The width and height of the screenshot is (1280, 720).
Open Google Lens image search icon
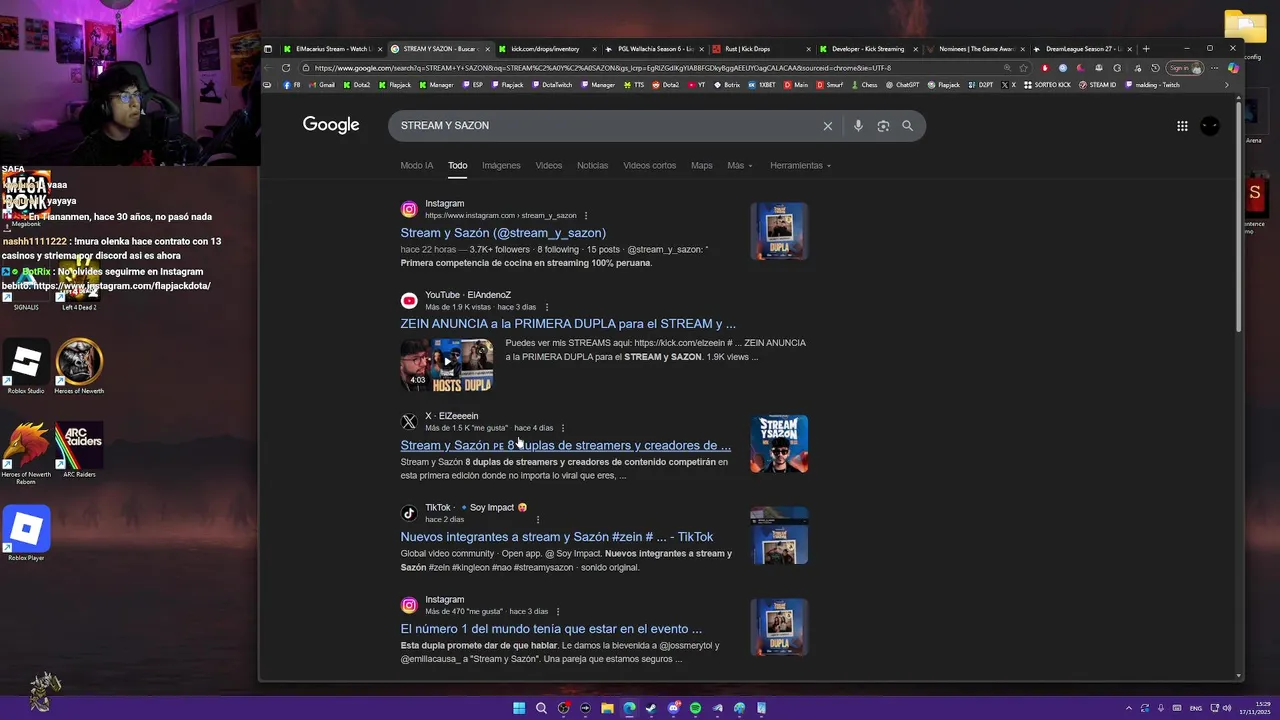(x=883, y=126)
